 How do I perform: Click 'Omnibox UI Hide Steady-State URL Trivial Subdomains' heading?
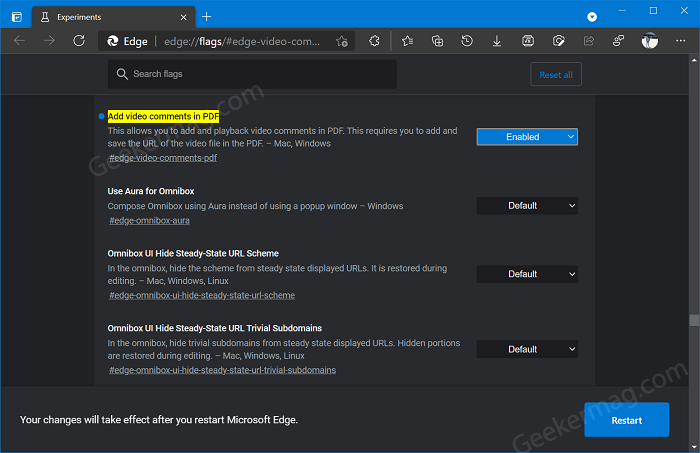(x=214, y=328)
